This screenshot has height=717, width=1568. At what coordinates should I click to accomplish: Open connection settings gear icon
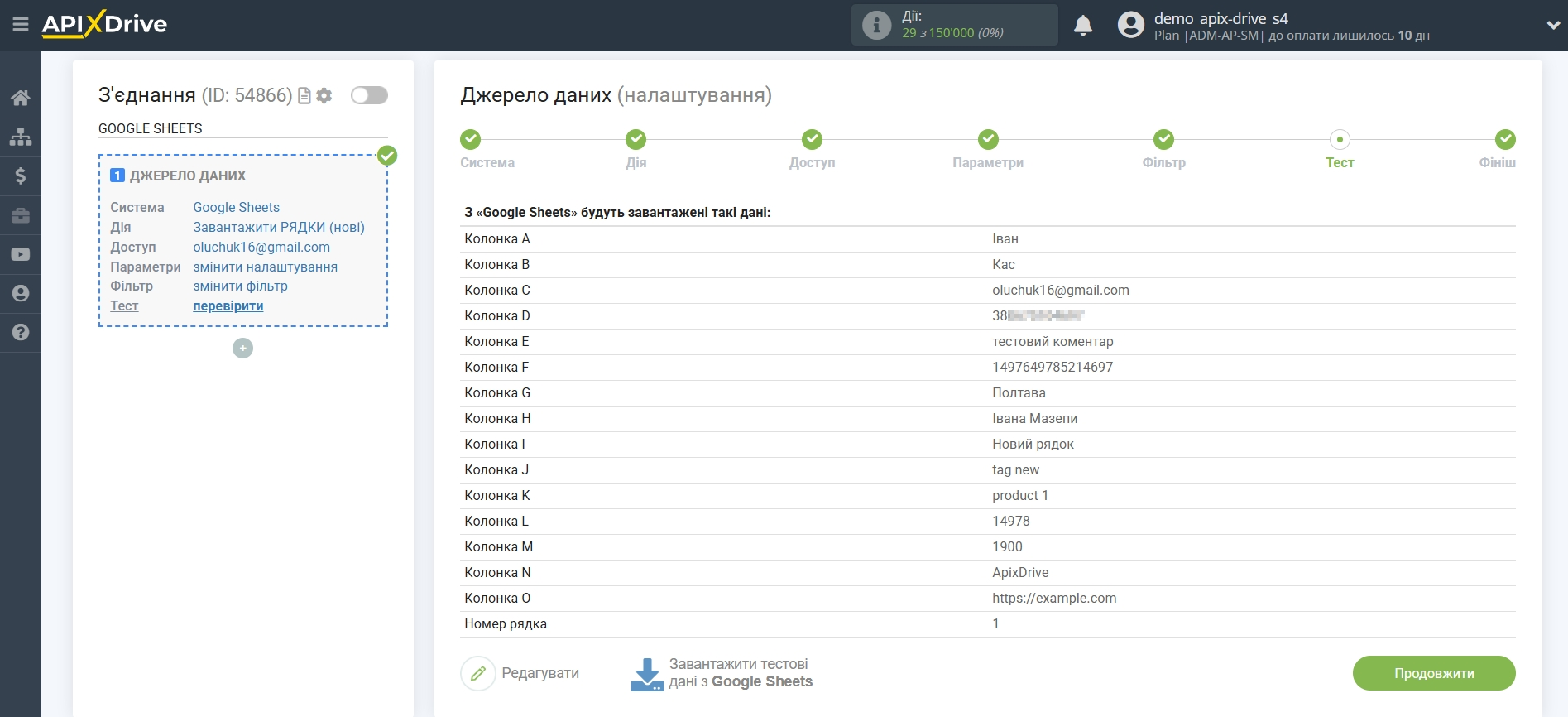tap(324, 96)
